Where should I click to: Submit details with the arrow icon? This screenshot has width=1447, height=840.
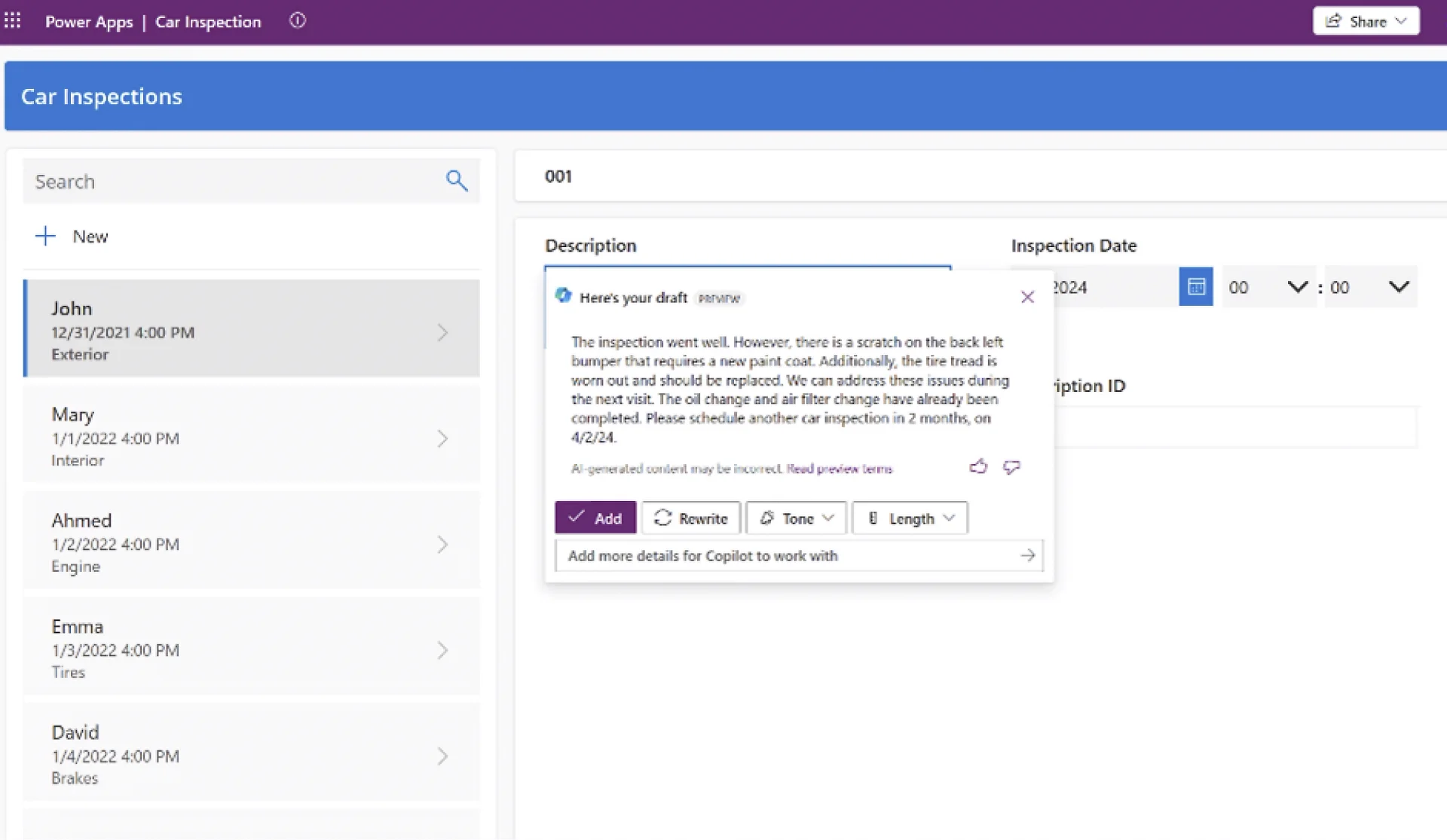pyautogui.click(x=1028, y=556)
